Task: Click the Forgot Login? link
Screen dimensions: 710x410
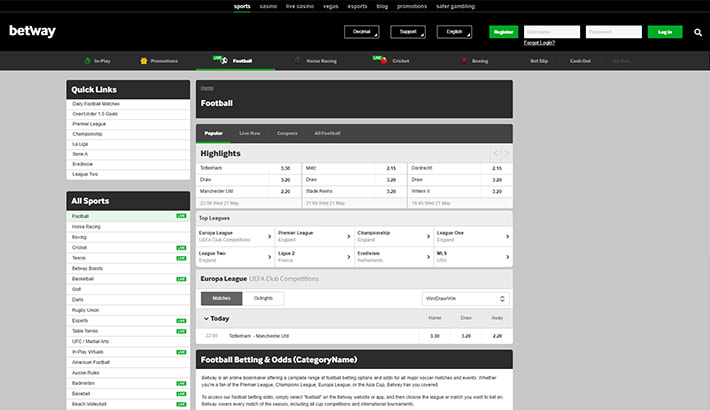Action: (x=539, y=43)
